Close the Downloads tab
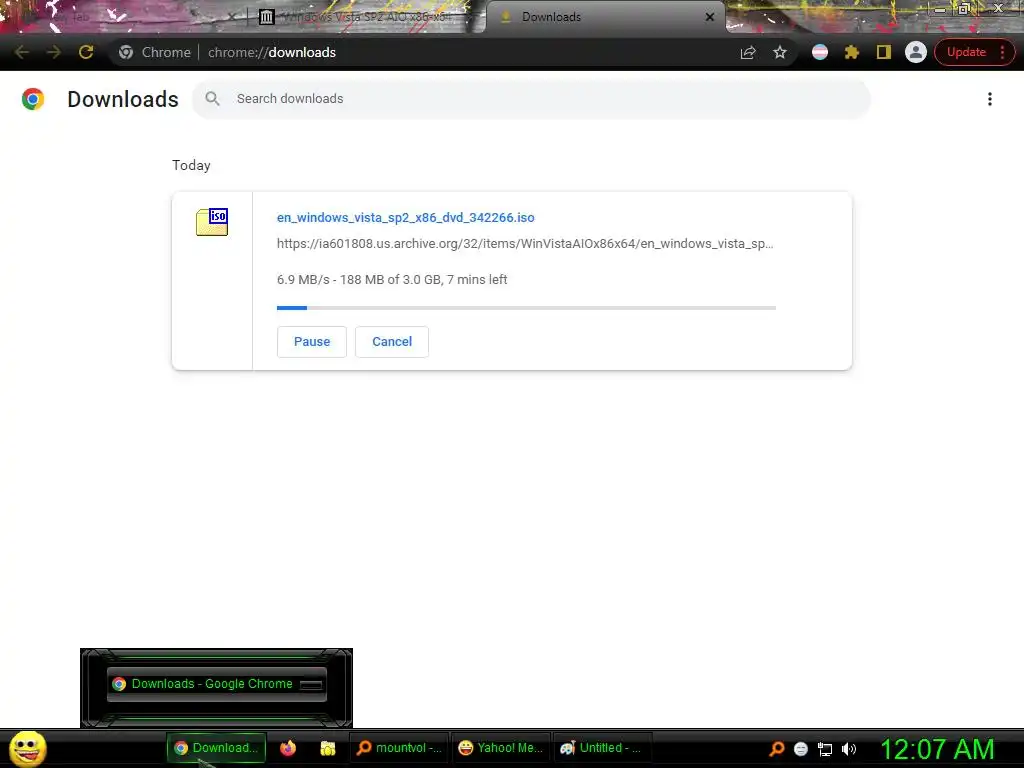 (x=710, y=17)
